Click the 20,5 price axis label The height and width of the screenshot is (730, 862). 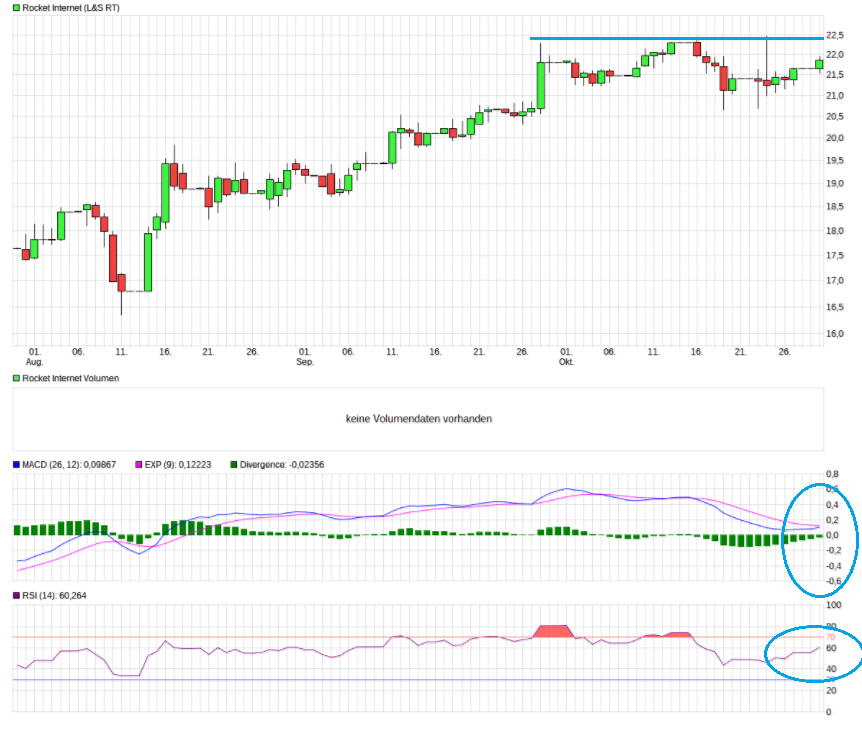tap(835, 117)
